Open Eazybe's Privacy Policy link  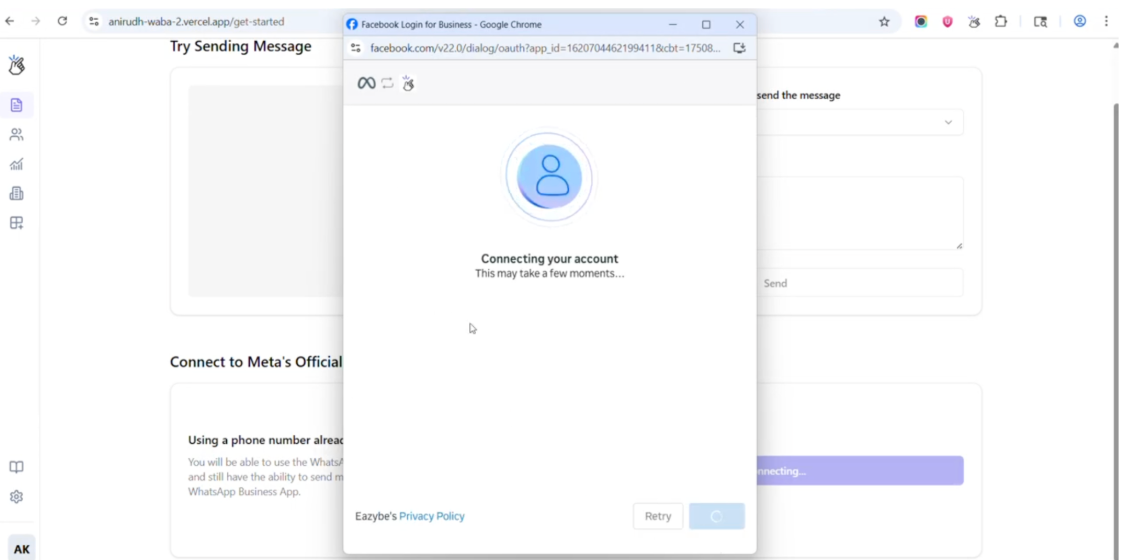[x=432, y=516]
